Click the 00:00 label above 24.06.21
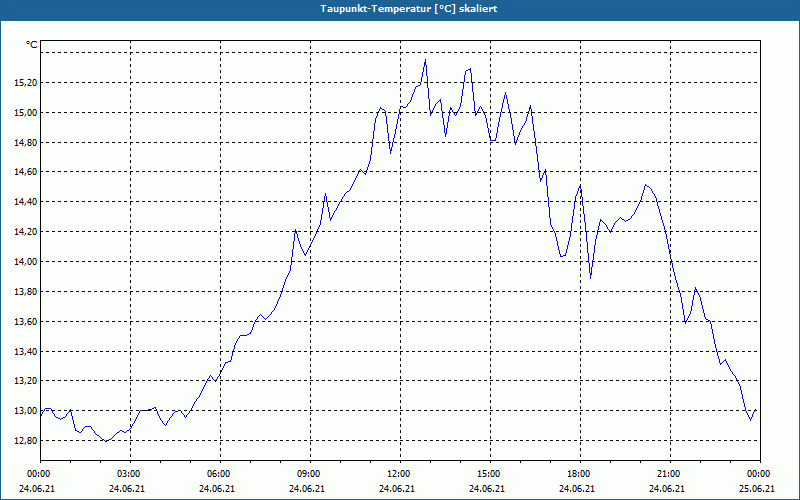800x500 pixels. click(37, 473)
